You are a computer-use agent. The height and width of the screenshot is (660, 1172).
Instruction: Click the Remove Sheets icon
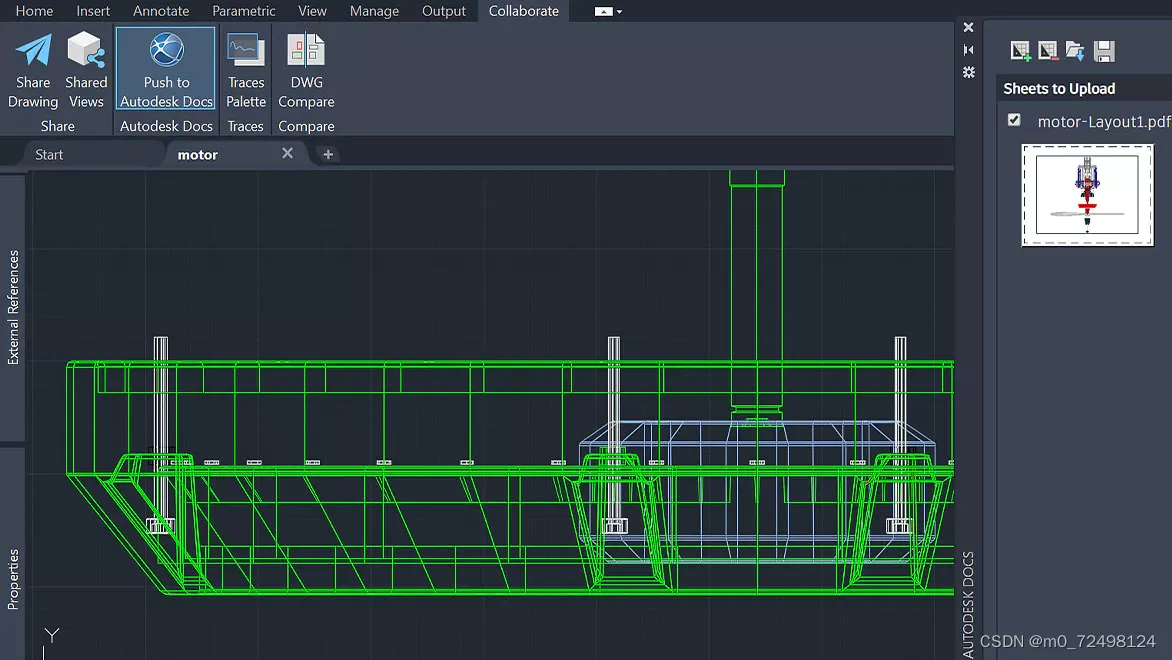(x=1048, y=51)
